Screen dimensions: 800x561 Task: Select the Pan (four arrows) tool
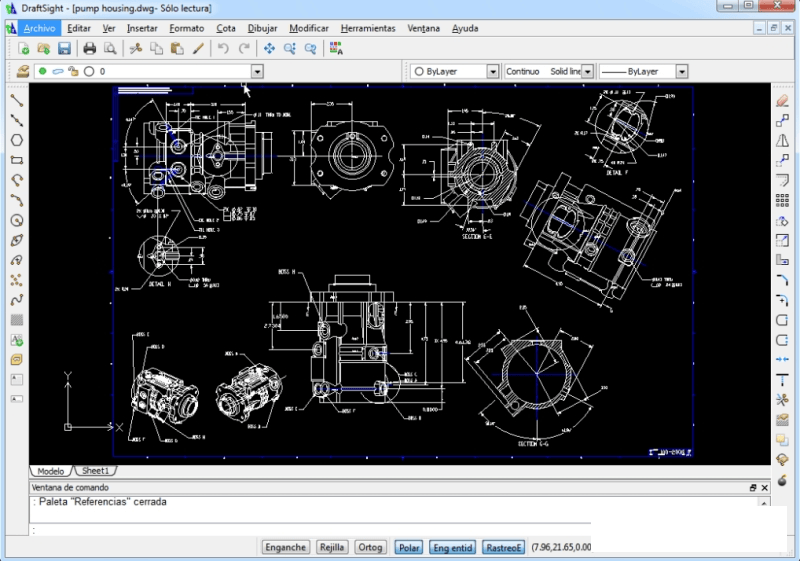[269, 48]
